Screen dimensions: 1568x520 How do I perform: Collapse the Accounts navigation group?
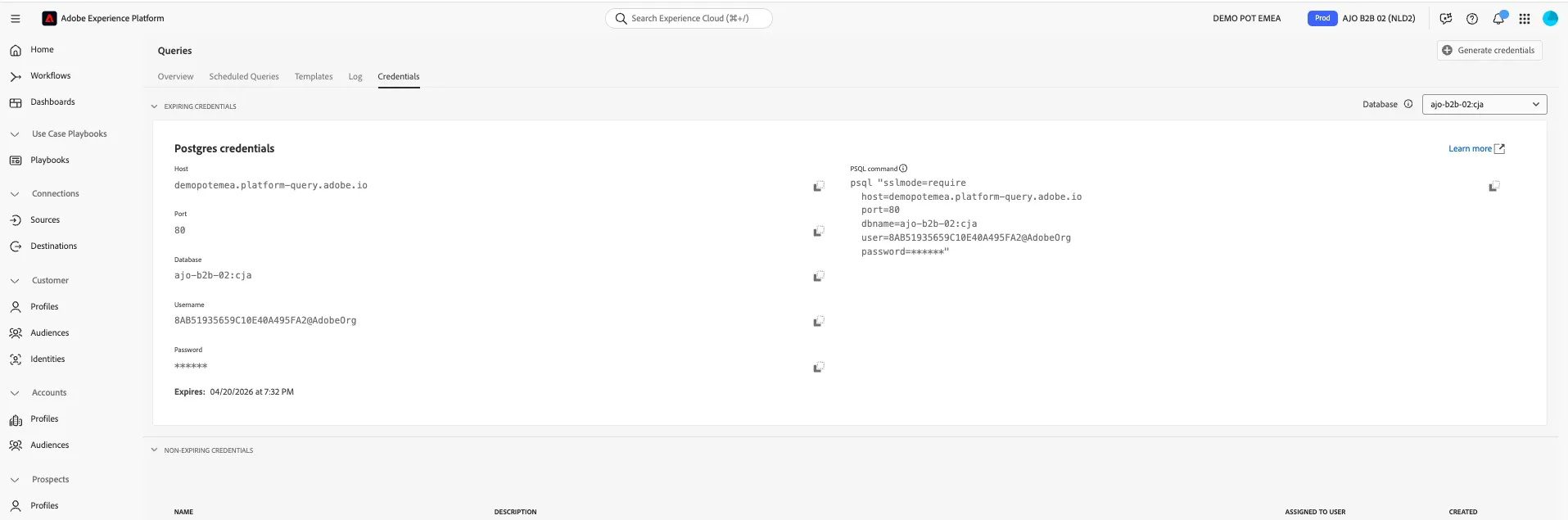click(x=15, y=393)
